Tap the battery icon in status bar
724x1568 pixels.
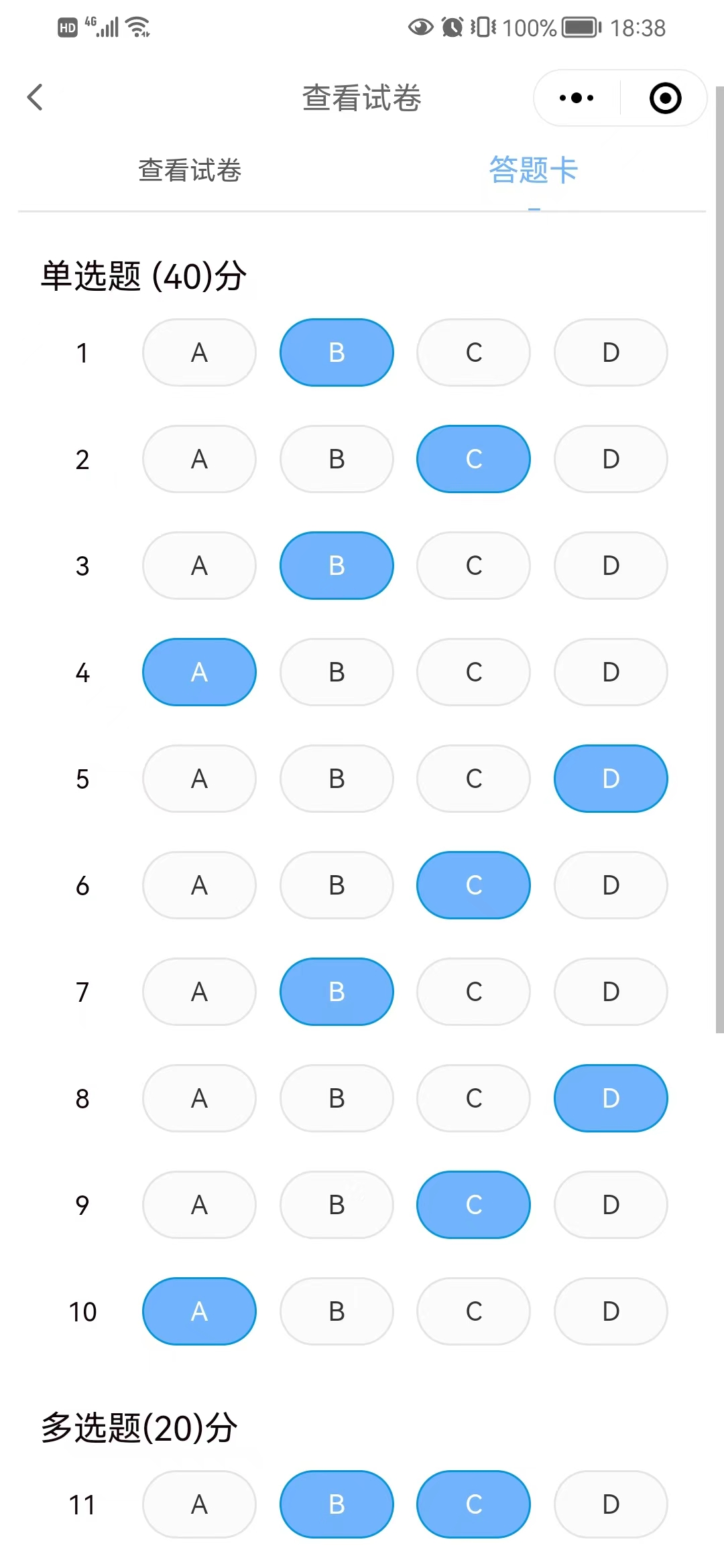[581, 27]
